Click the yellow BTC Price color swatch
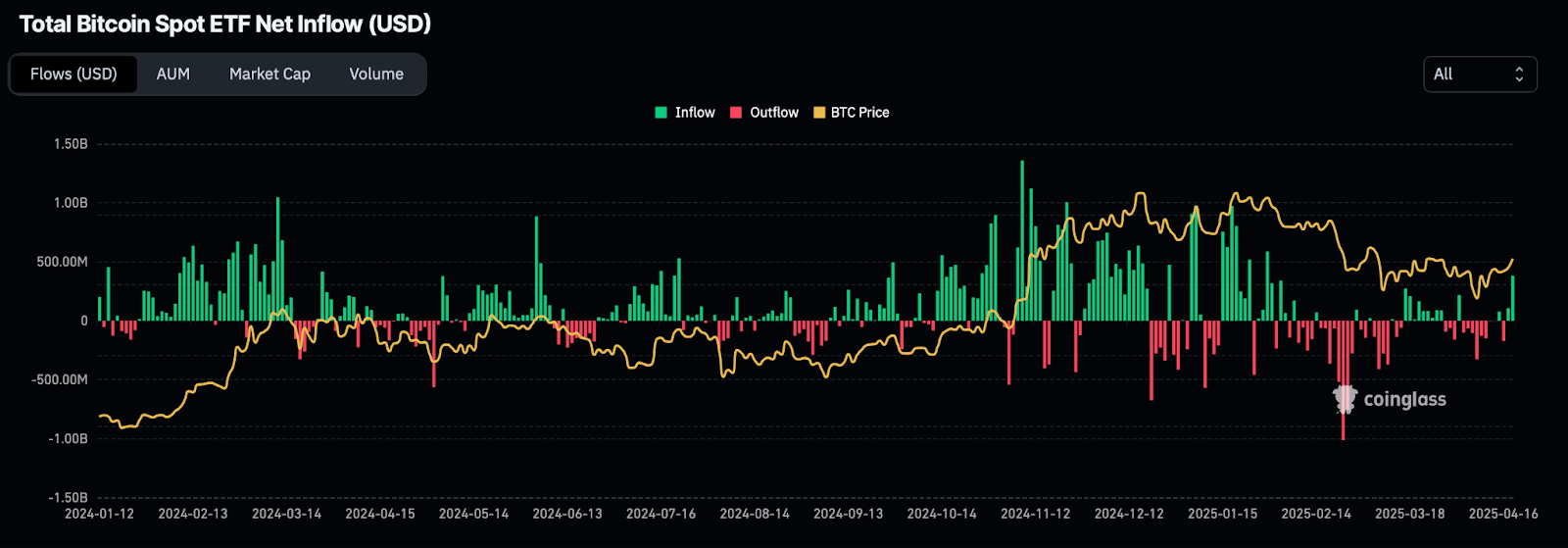Screen dimensions: 1568x548 coord(819,113)
